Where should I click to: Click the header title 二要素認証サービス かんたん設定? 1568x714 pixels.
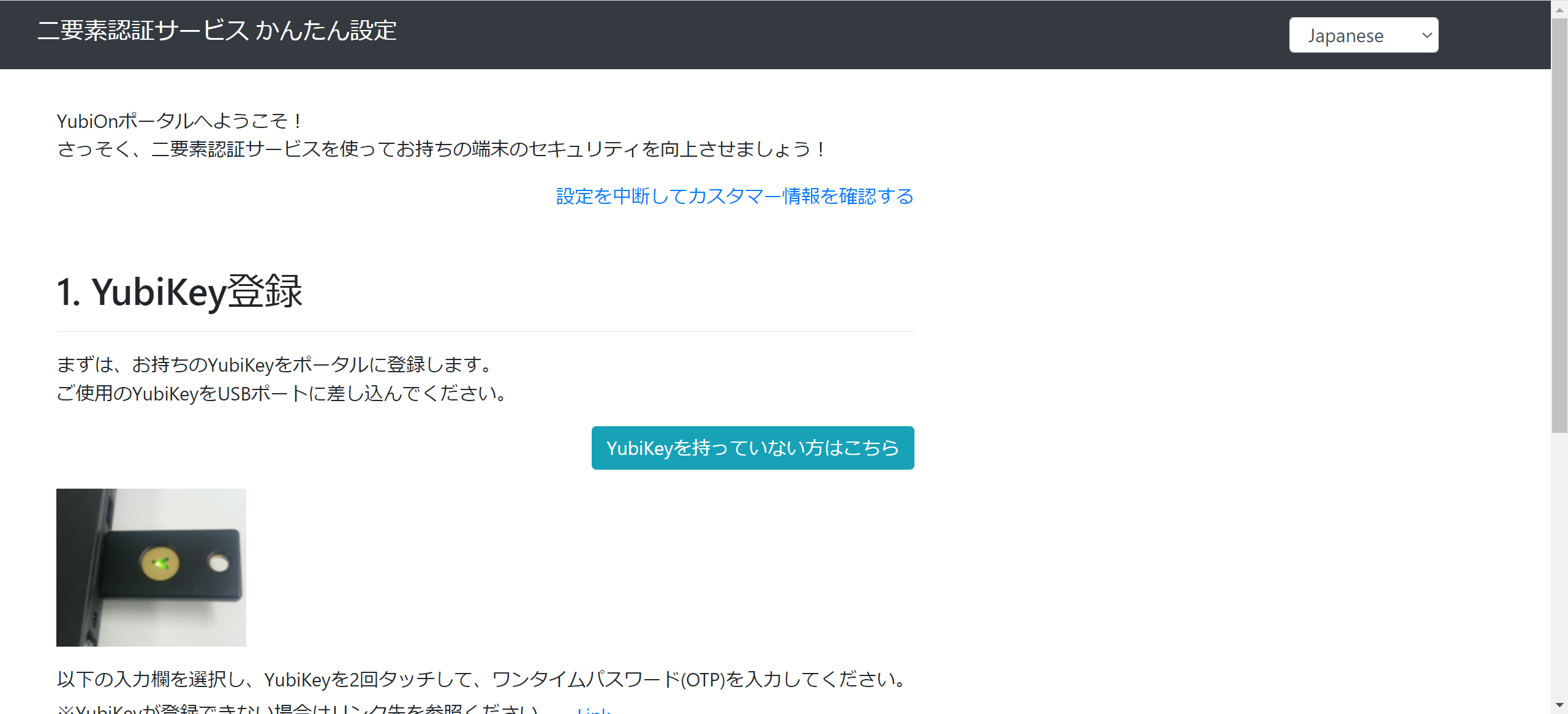coord(217,31)
